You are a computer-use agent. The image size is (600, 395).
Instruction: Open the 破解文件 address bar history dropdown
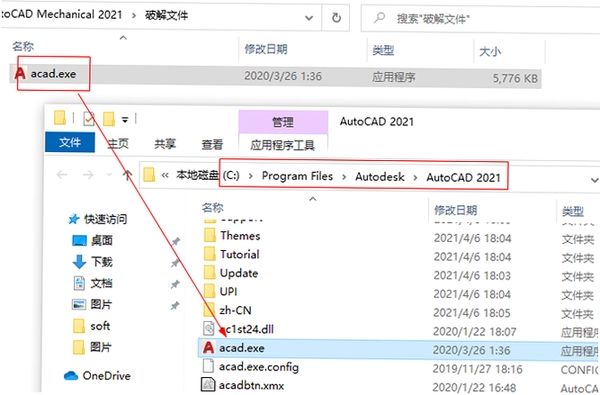click(309, 18)
